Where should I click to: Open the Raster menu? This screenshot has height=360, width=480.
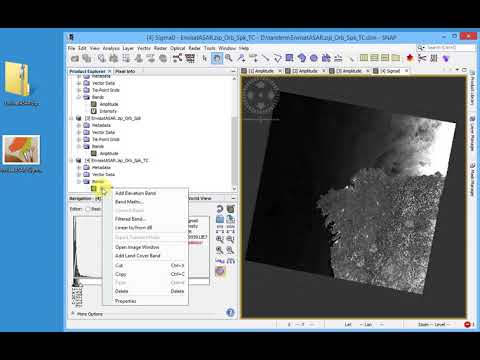pyautogui.click(x=160, y=48)
